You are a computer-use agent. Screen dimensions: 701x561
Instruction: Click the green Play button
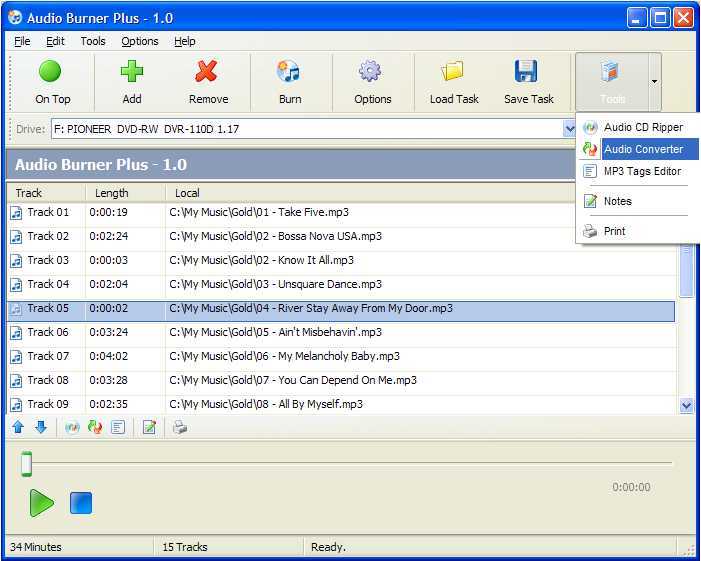pos(42,503)
